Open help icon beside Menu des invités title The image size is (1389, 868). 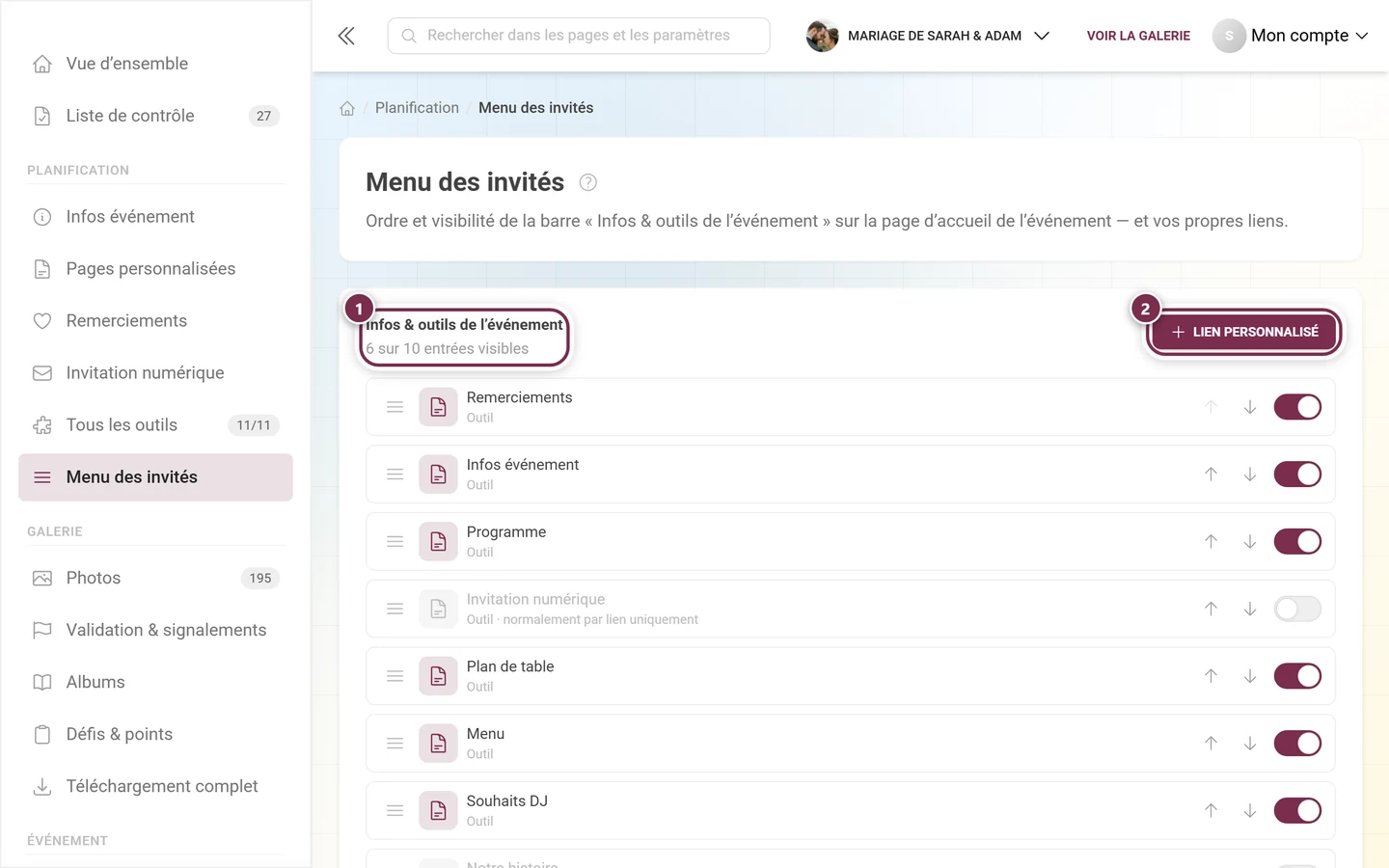point(588,182)
